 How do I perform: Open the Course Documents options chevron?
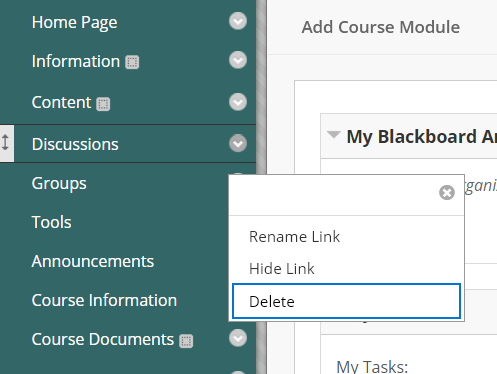click(238, 338)
